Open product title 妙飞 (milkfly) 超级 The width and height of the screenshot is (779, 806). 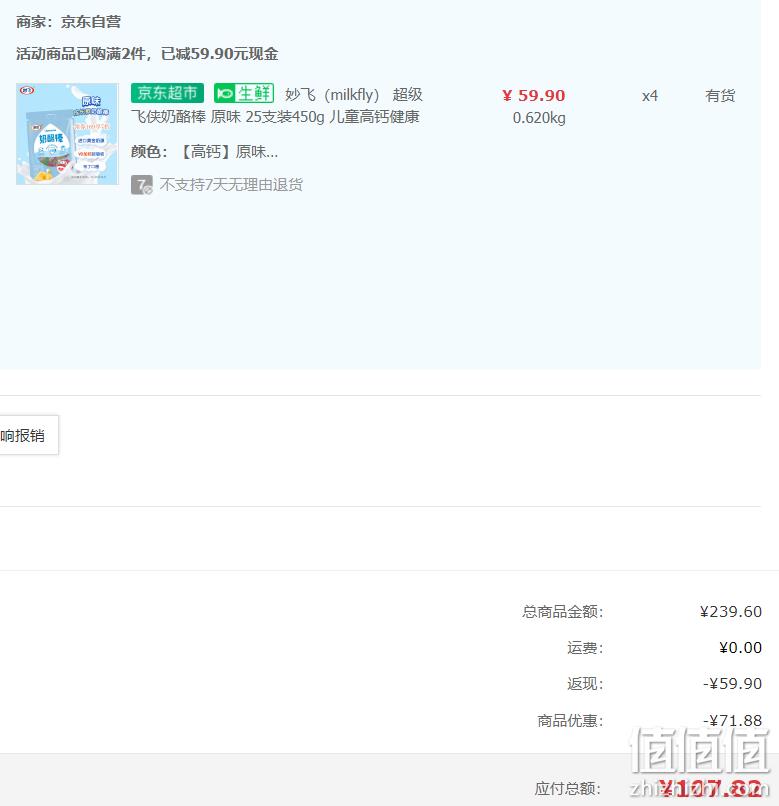[354, 95]
